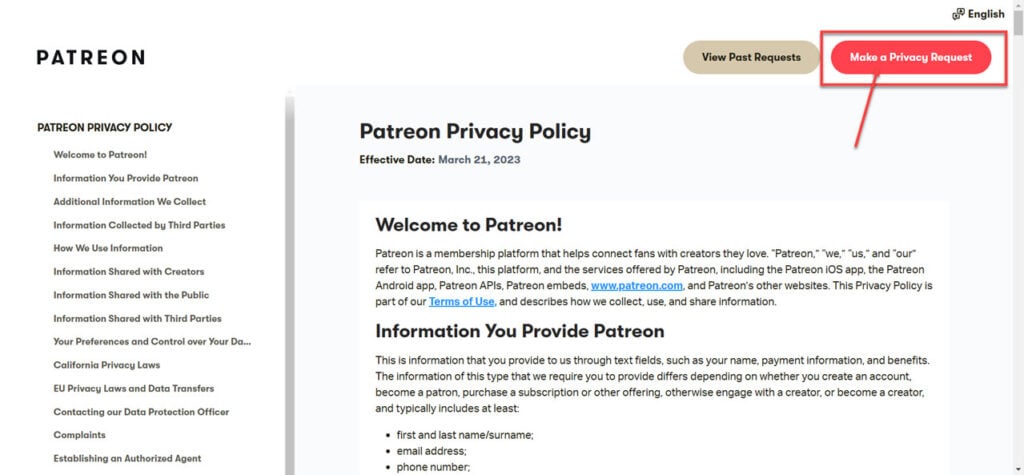Open the Terms of Use link
This screenshot has width=1024, height=475.
462,302
